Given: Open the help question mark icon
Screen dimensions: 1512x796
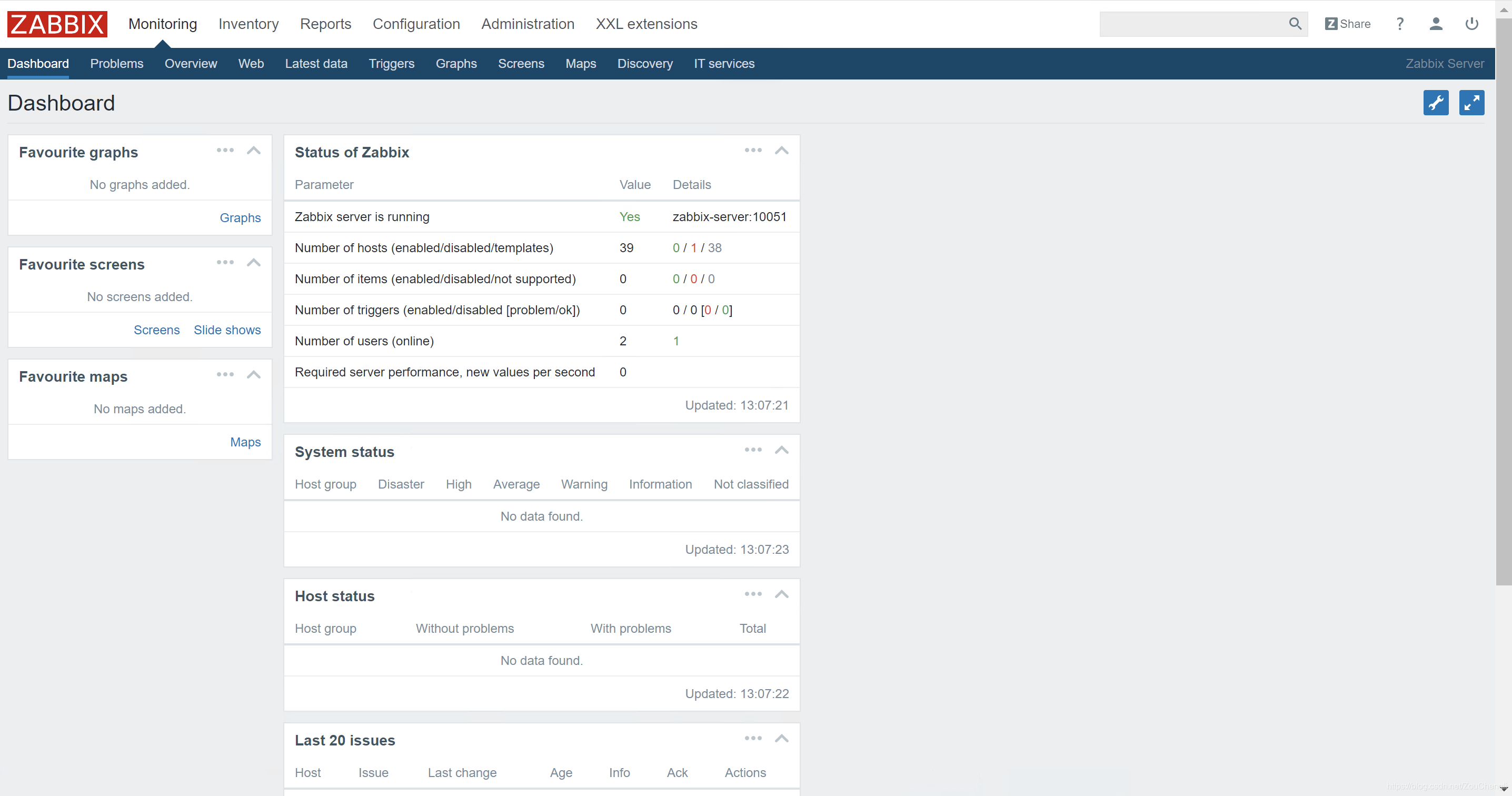Looking at the screenshot, I should (x=1400, y=24).
